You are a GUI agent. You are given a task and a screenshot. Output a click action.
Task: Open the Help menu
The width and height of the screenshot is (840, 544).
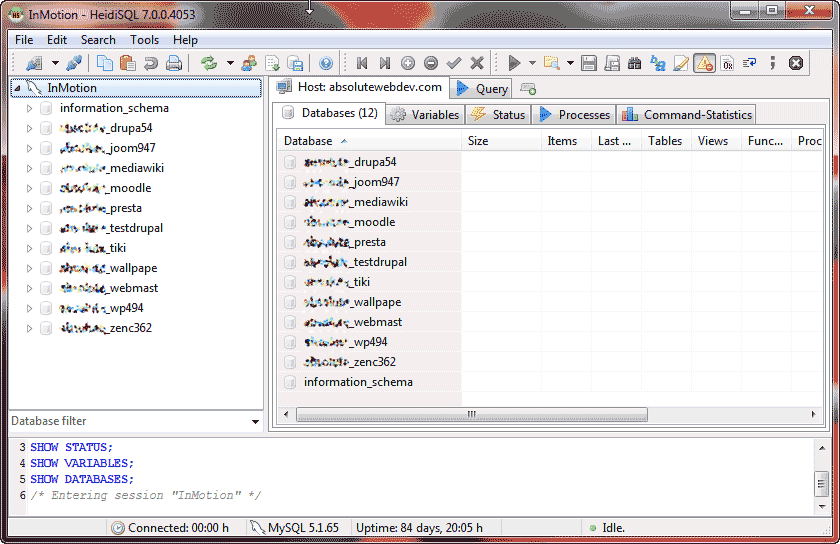coord(185,40)
